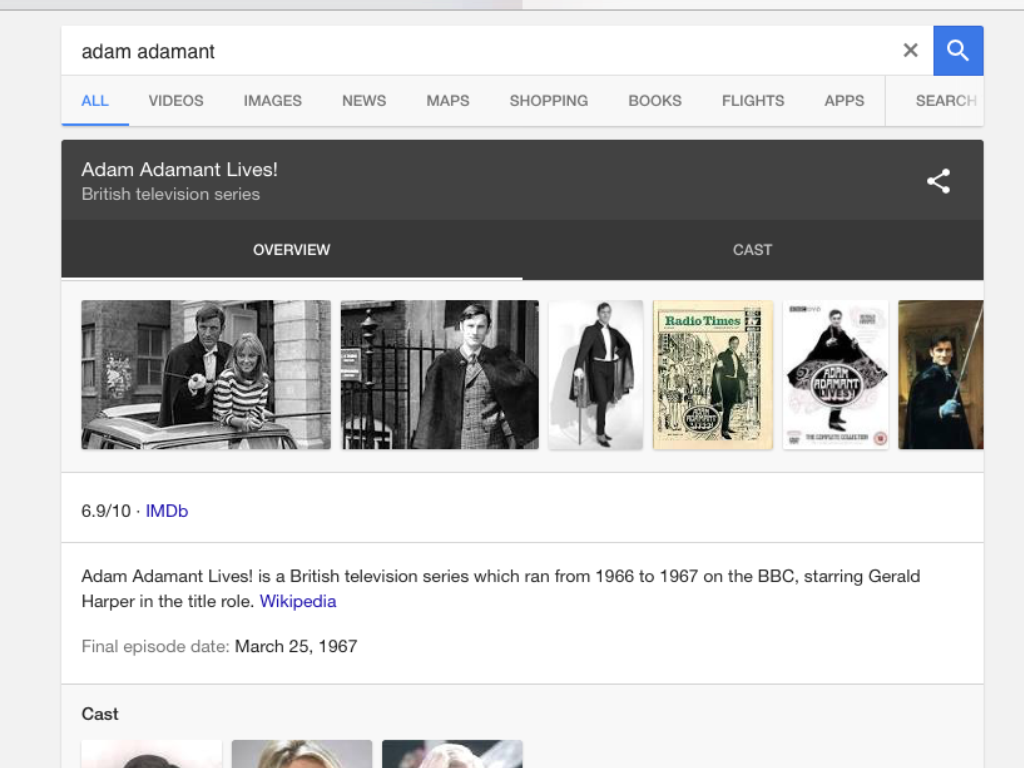This screenshot has width=1024, height=768.
Task: Open the IMDb rating link
Action: click(x=167, y=511)
